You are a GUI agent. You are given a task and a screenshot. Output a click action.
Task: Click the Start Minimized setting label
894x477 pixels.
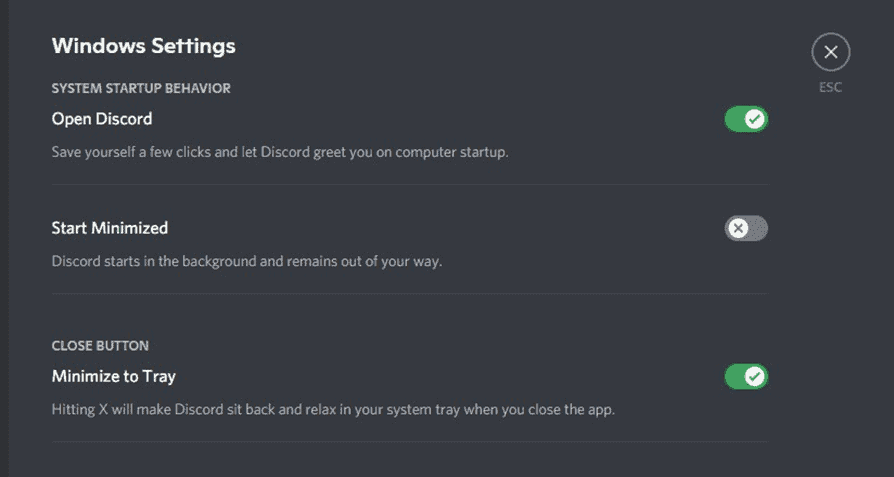click(x=110, y=228)
